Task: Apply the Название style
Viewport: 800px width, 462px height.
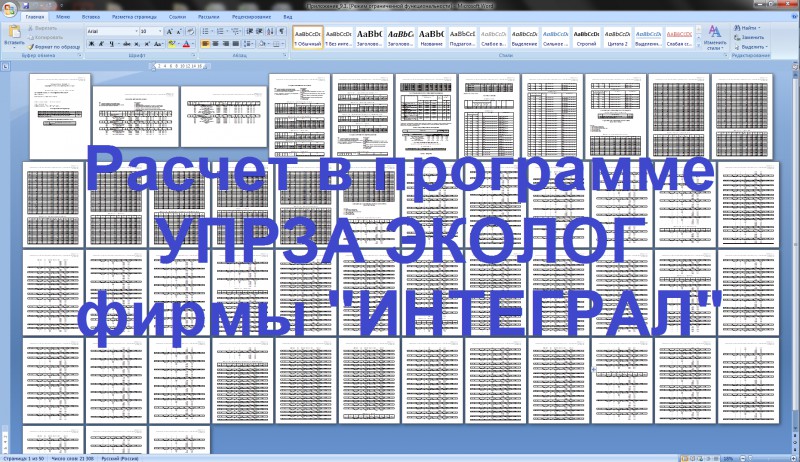Action: point(432,37)
